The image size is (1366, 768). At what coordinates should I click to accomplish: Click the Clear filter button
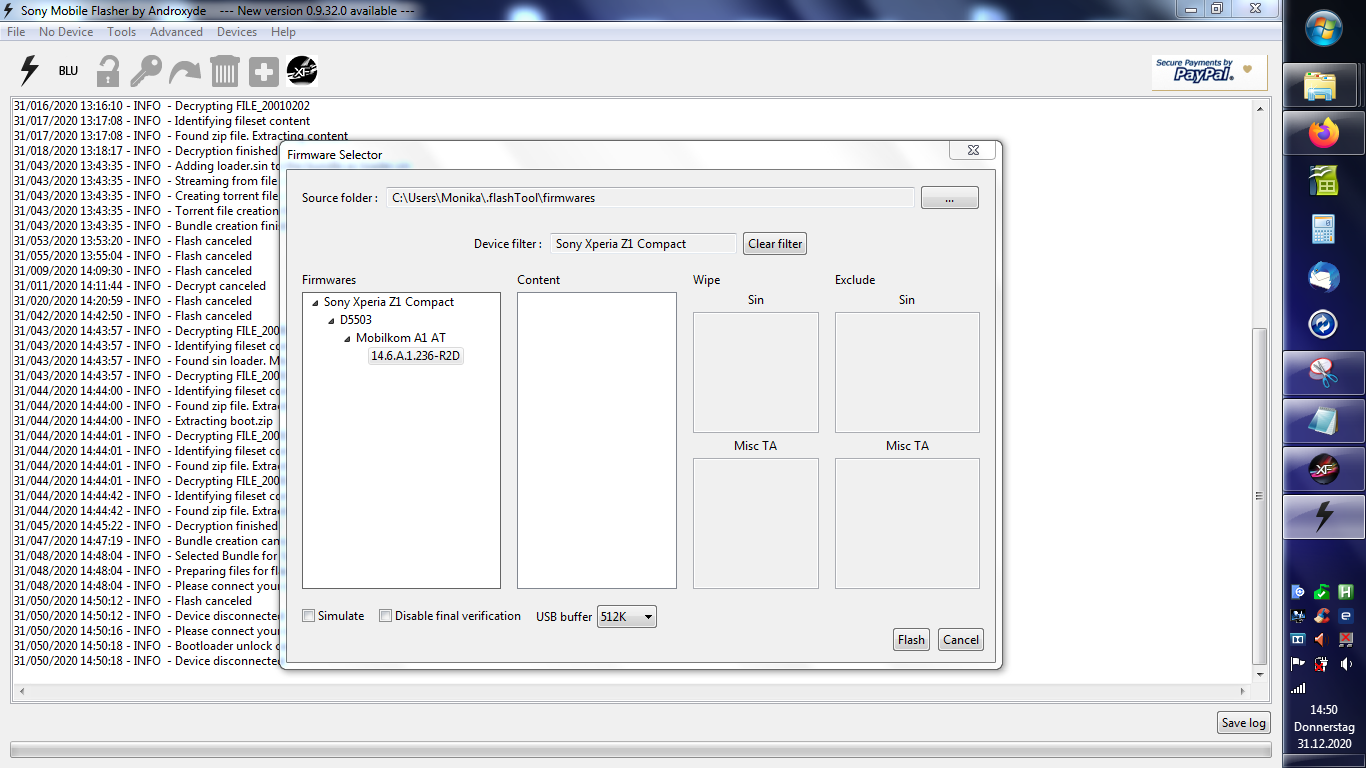[775, 244]
